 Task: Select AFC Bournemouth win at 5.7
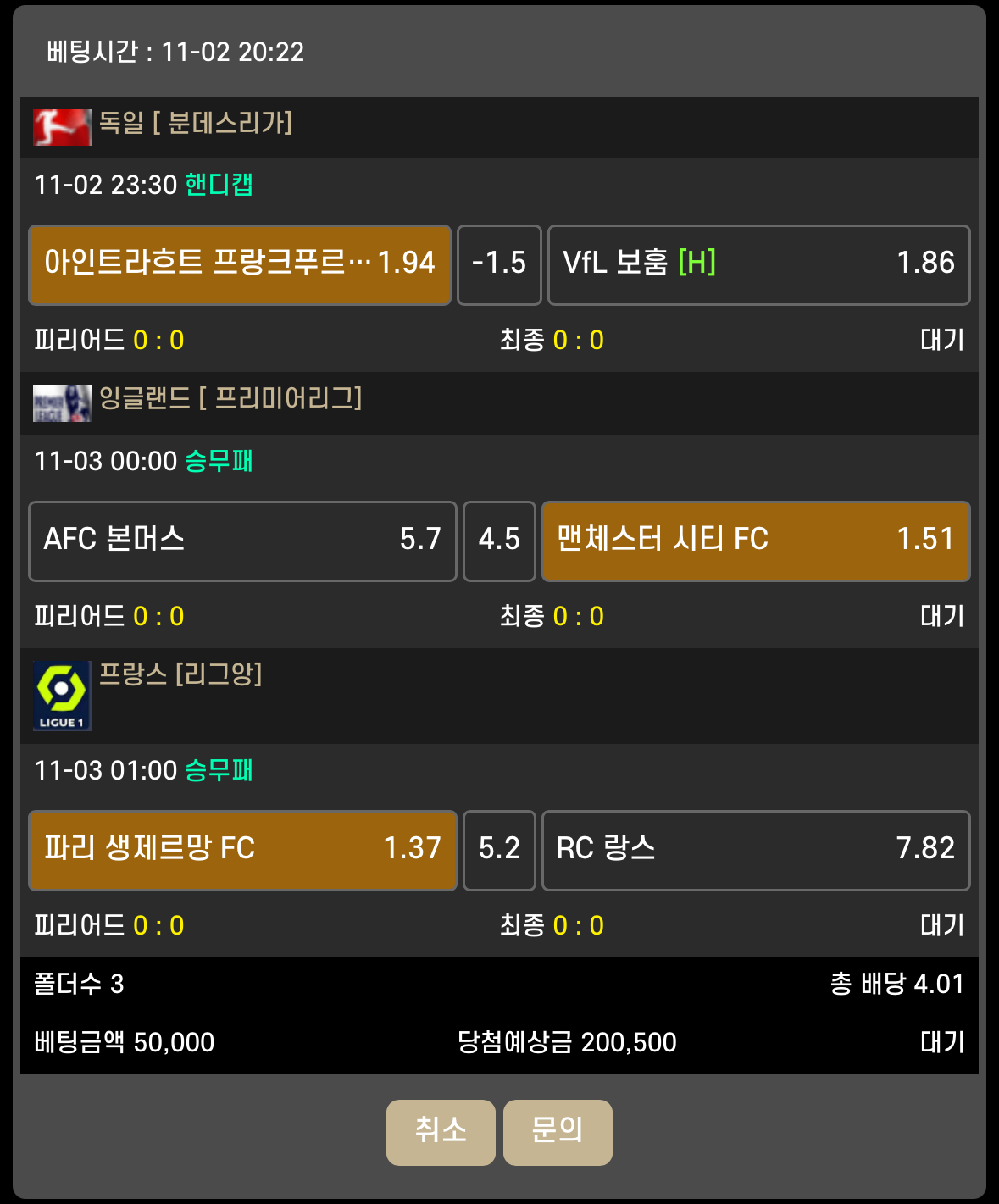click(x=242, y=541)
